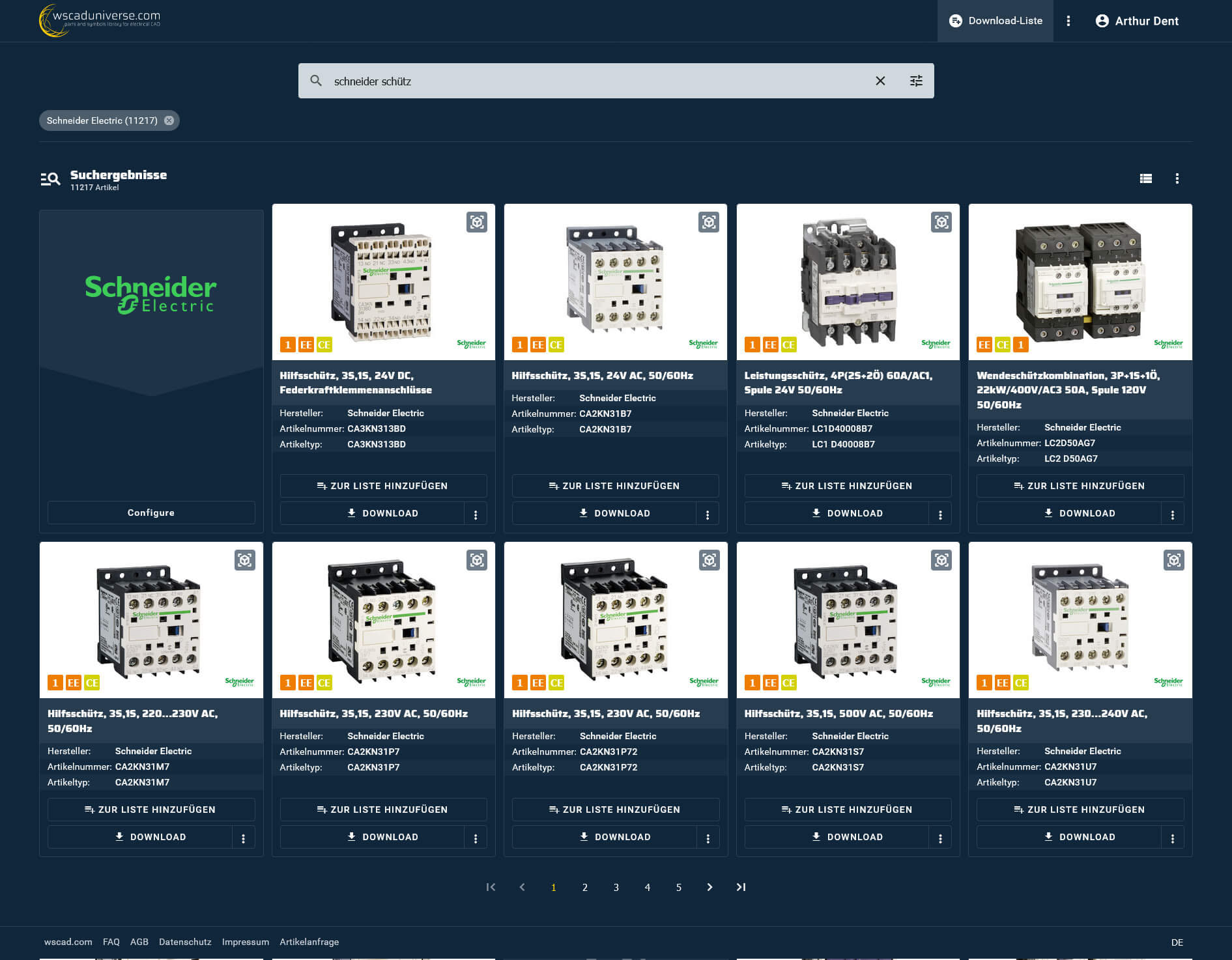
Task: Remove the Schneider Electric filter chip
Action: click(x=169, y=120)
